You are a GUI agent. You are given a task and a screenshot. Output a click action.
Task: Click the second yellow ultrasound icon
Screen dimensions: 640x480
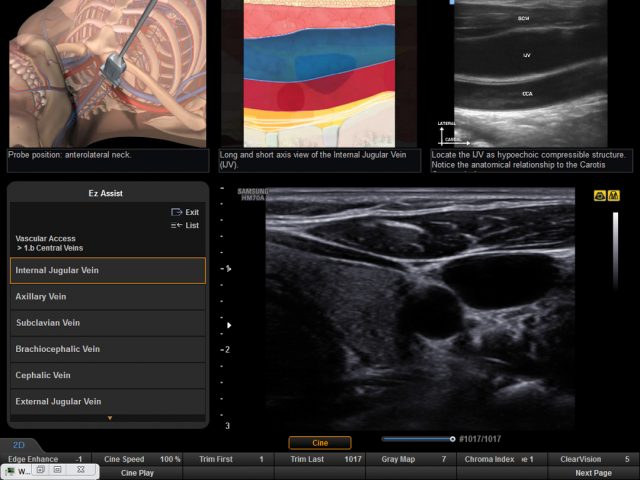(614, 196)
